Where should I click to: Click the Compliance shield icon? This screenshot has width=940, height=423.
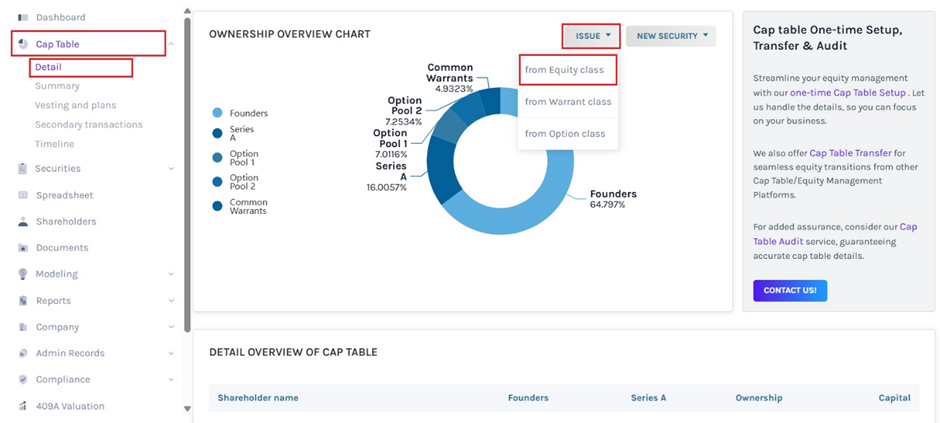pos(23,380)
